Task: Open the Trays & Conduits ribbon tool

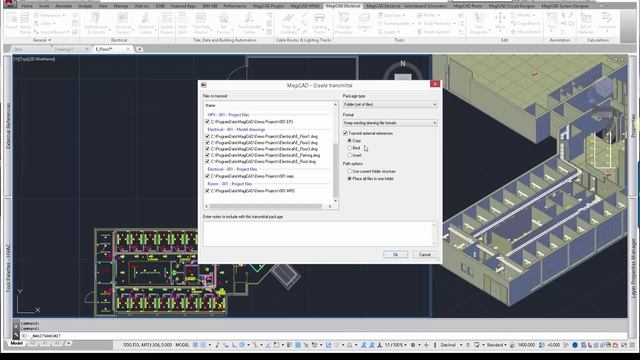Action: click(x=288, y=22)
